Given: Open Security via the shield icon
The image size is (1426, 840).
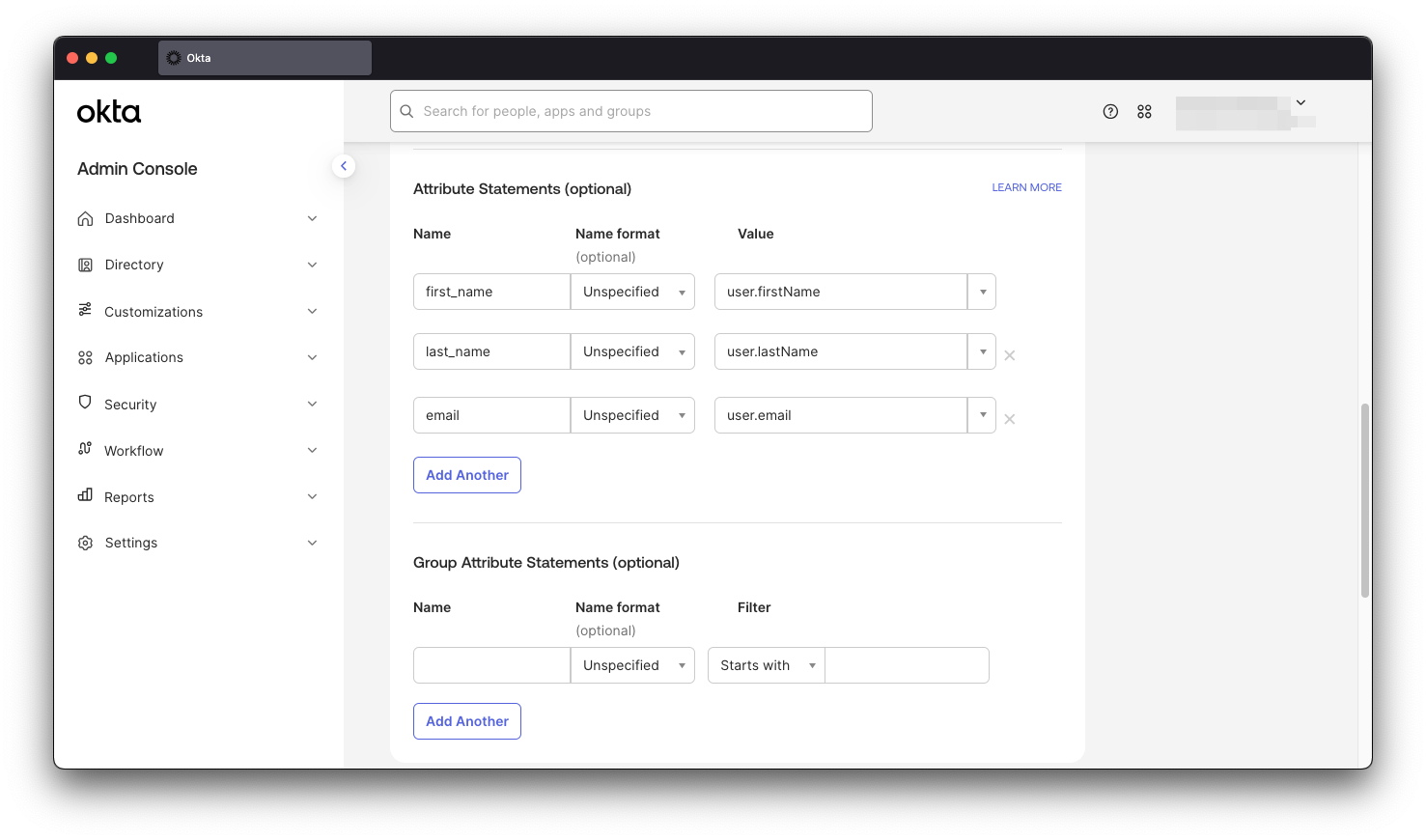Looking at the screenshot, I should pos(85,404).
